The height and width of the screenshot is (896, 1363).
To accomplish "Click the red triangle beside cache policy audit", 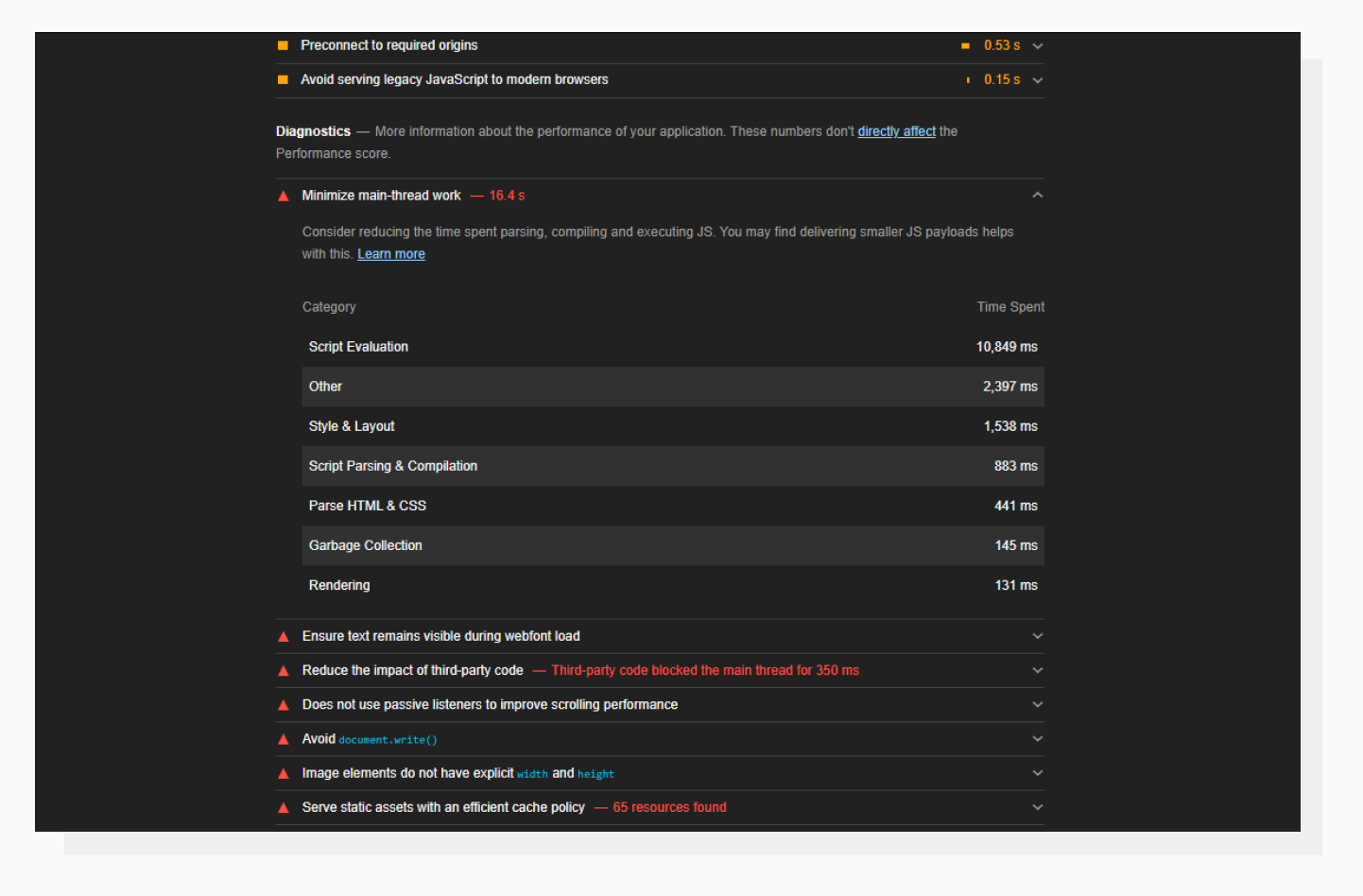I will pyautogui.click(x=283, y=806).
